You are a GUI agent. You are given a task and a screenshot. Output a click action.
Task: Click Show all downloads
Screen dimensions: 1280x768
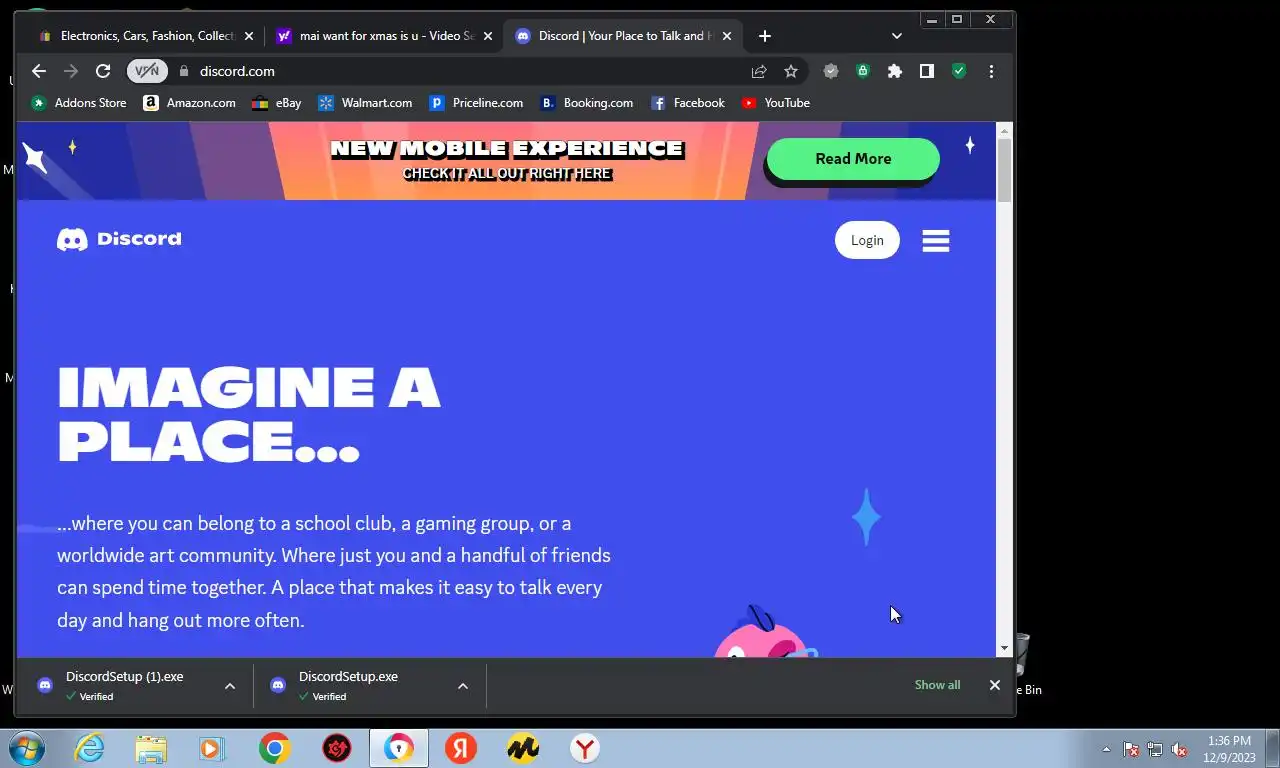(937, 685)
